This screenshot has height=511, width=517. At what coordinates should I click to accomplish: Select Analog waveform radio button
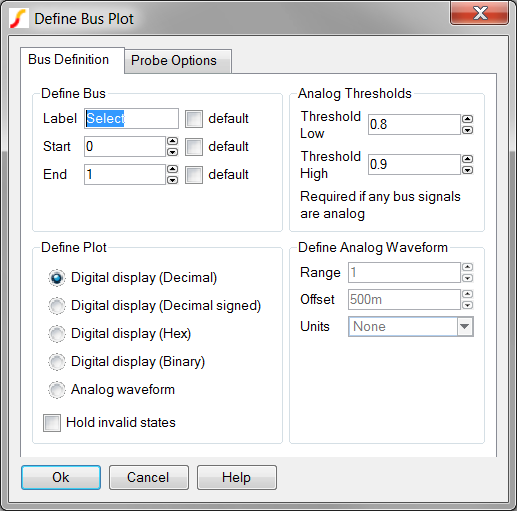pos(57,390)
